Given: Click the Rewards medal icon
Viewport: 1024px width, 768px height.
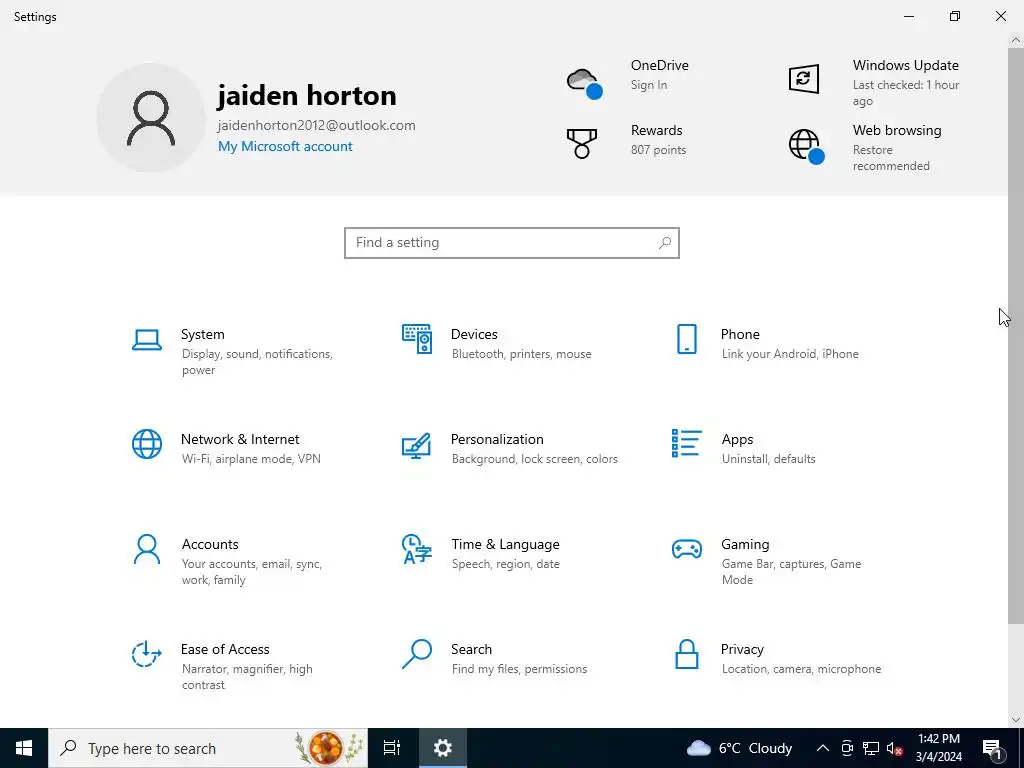Looking at the screenshot, I should point(582,144).
